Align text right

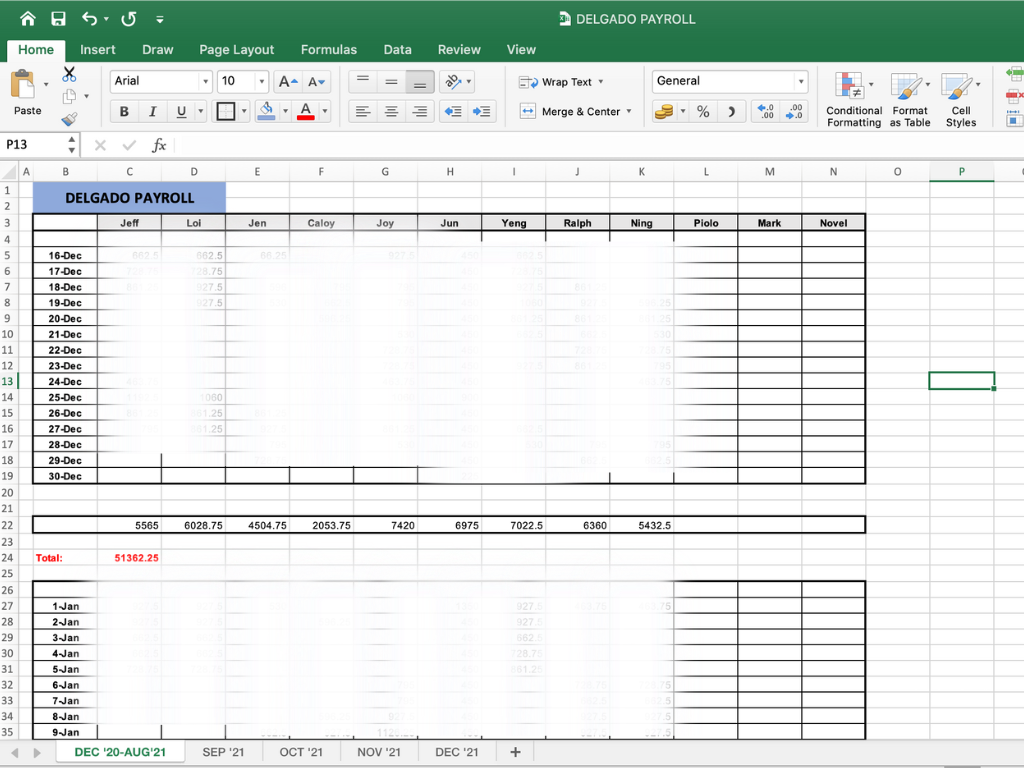pos(420,112)
